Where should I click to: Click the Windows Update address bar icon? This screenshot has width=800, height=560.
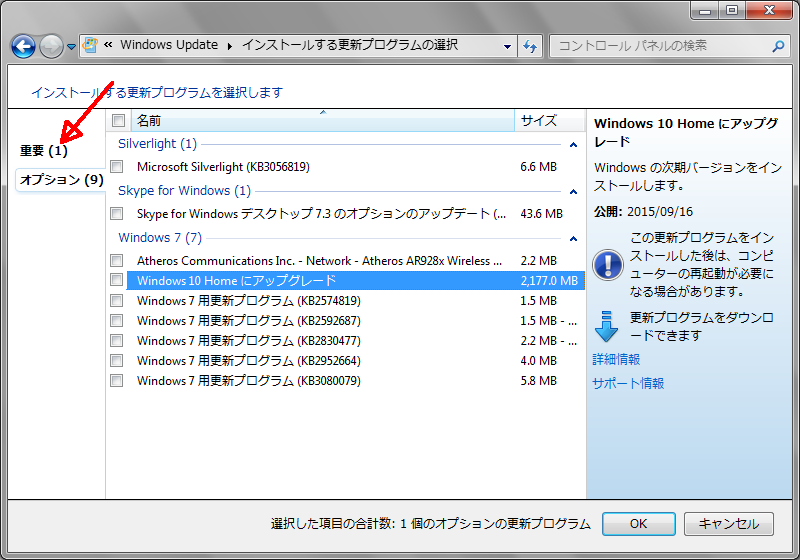(x=90, y=45)
